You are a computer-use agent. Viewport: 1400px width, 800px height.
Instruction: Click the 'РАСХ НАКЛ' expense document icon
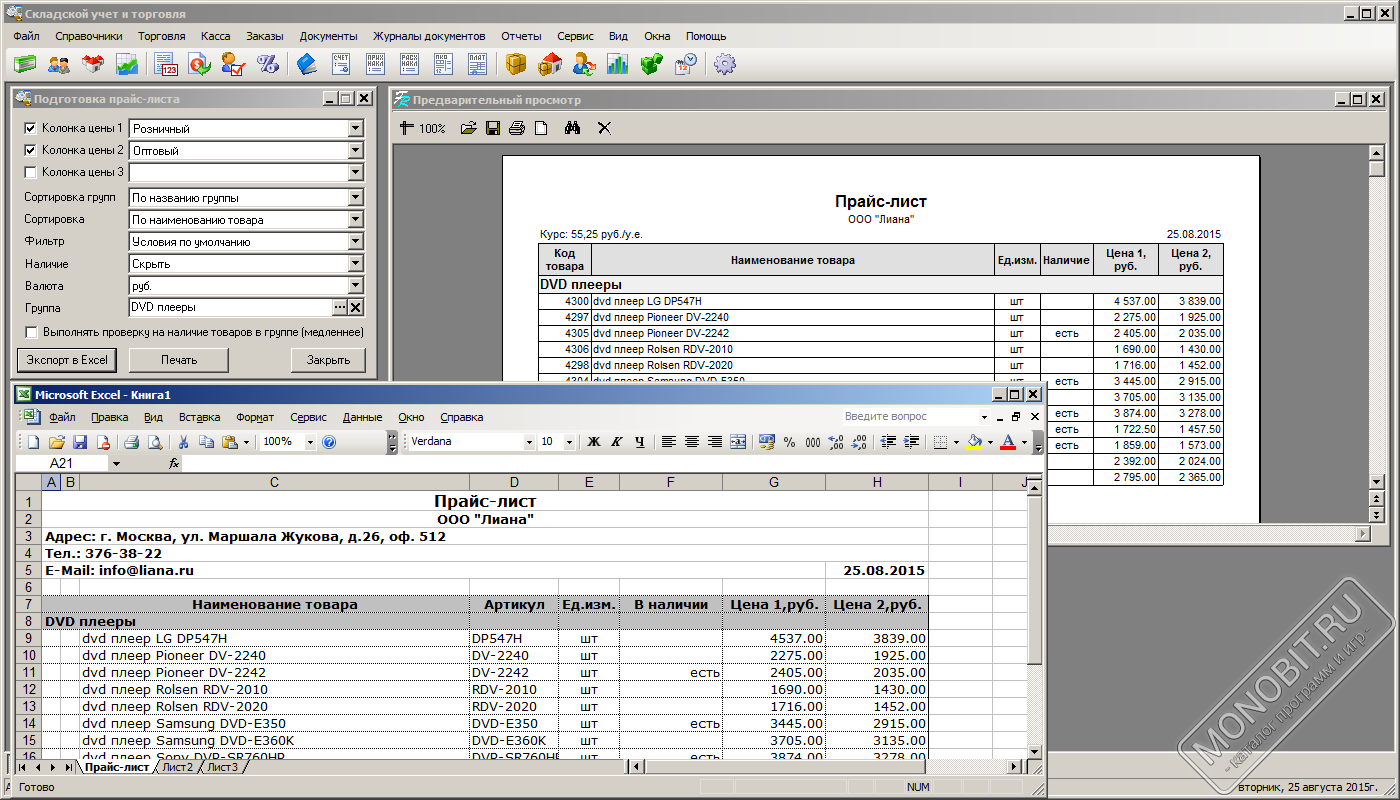tap(409, 65)
